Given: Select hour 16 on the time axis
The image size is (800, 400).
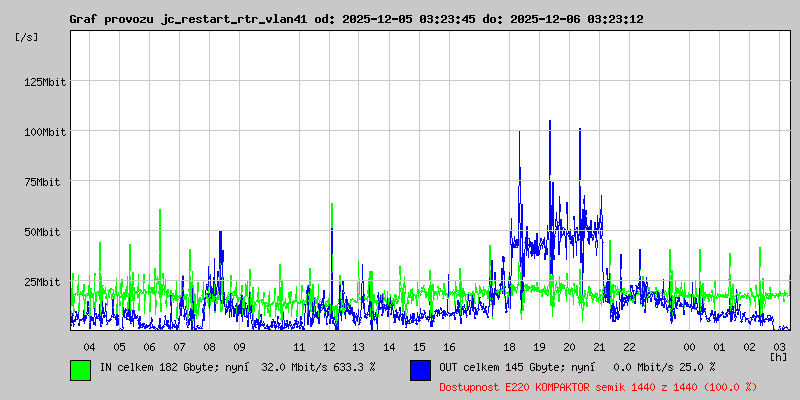Looking at the screenshot, I should pyautogui.click(x=449, y=346).
